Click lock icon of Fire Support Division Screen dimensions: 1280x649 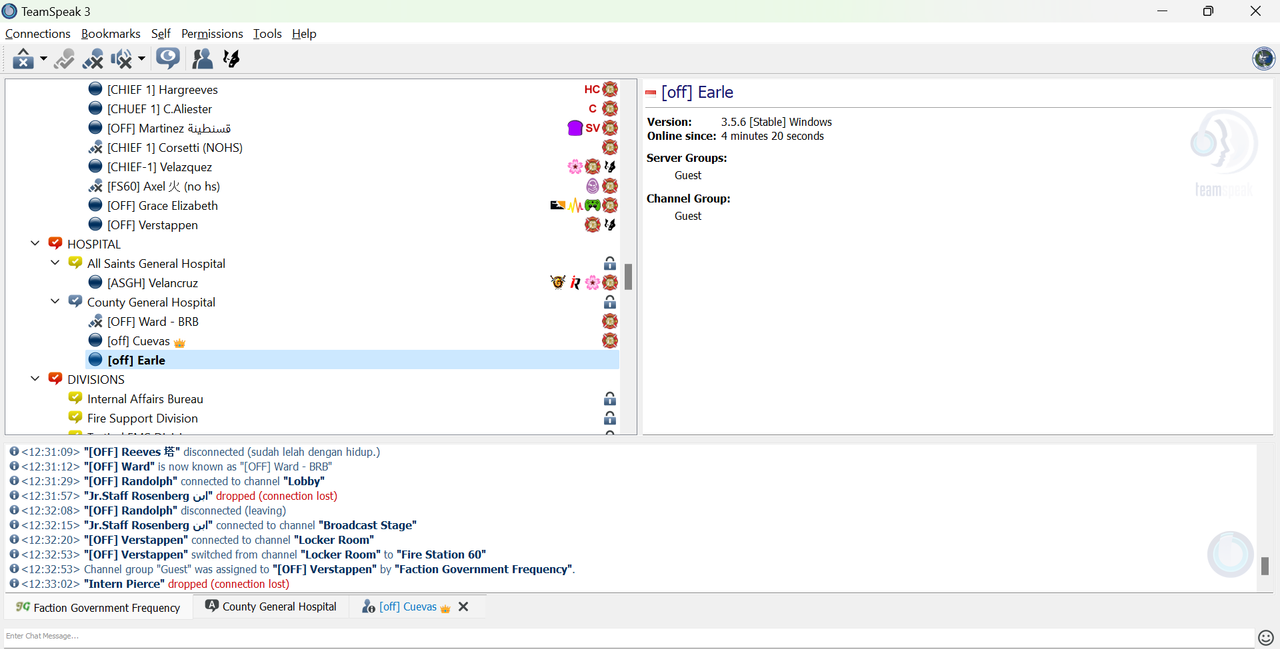pyautogui.click(x=610, y=418)
